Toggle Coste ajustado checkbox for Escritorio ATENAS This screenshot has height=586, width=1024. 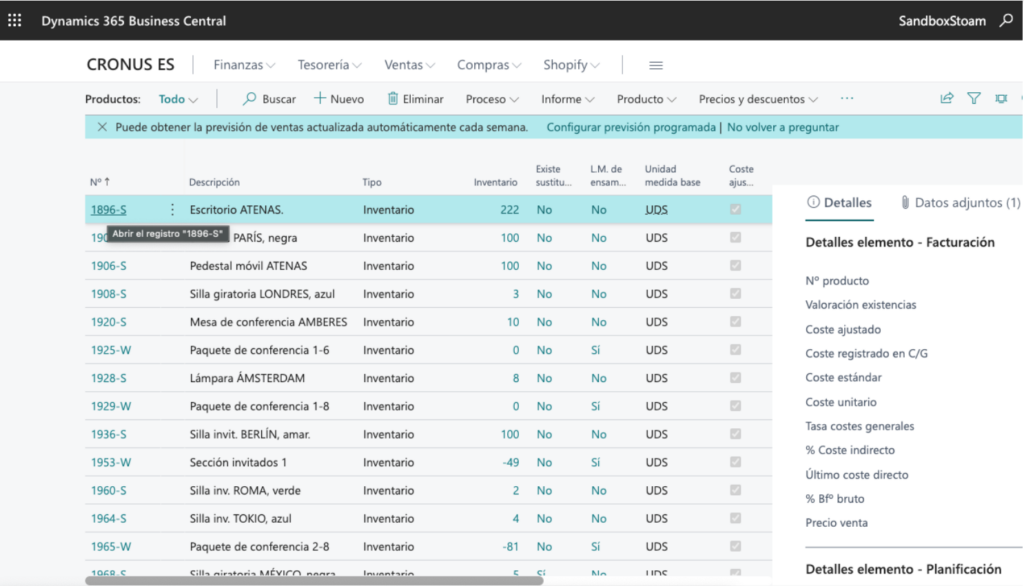point(735,209)
